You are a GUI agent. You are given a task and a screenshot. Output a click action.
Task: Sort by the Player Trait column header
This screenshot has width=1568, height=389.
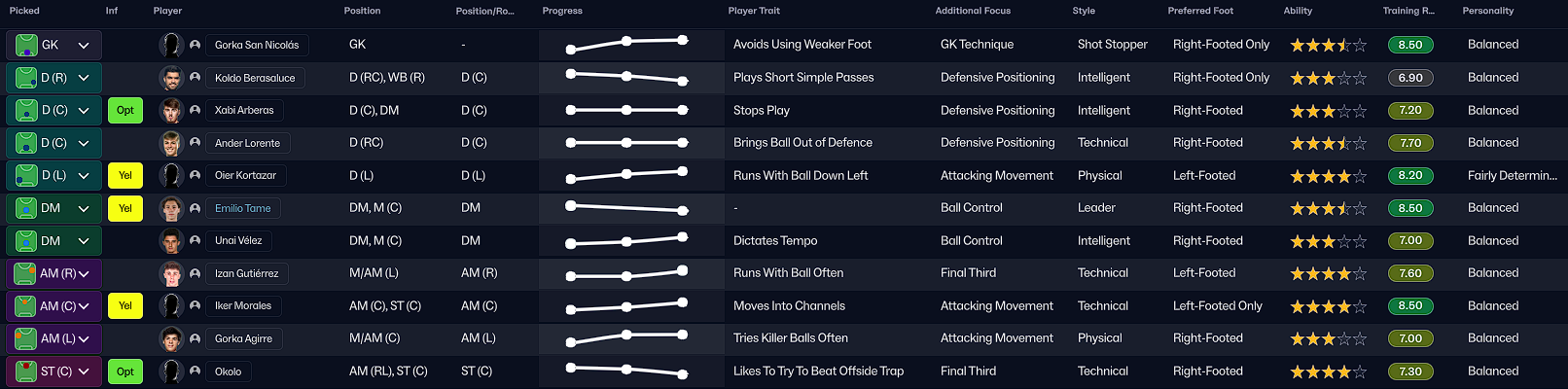point(754,11)
